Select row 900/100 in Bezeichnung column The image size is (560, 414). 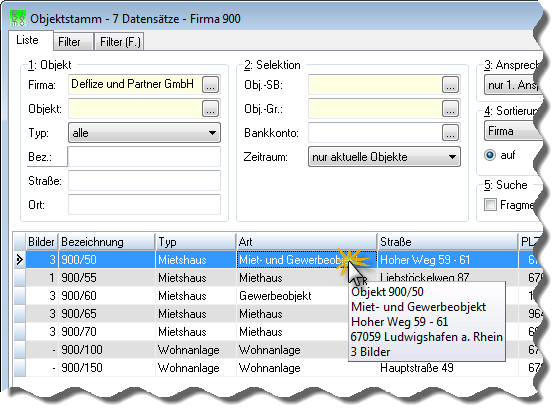(x=107, y=350)
